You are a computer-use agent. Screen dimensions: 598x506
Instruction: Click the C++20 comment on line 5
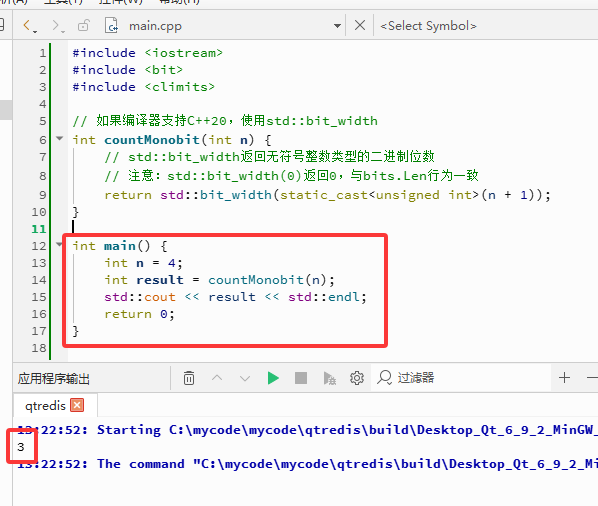pyautogui.click(x=225, y=121)
